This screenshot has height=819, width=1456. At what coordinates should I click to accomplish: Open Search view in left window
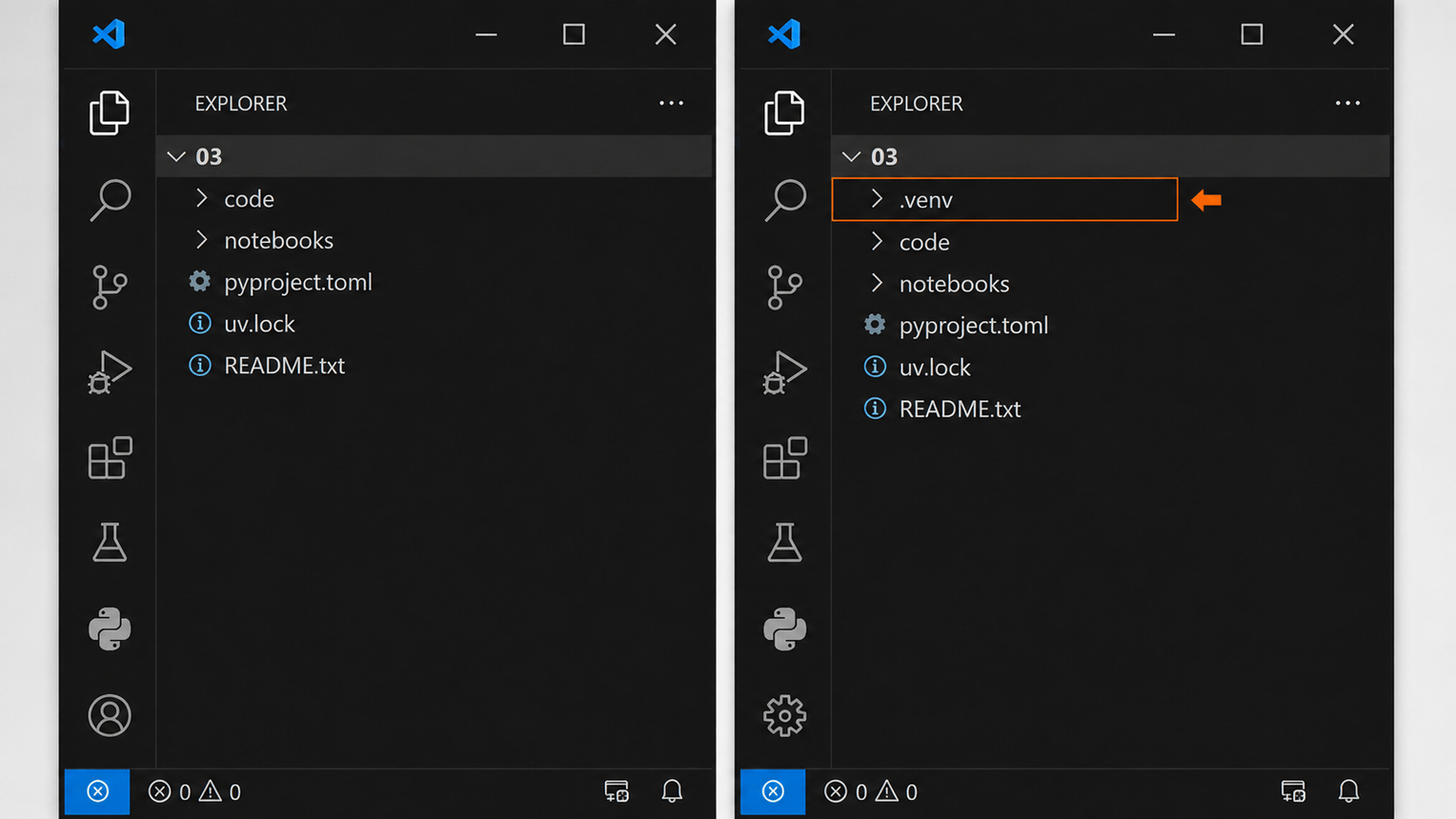point(110,199)
